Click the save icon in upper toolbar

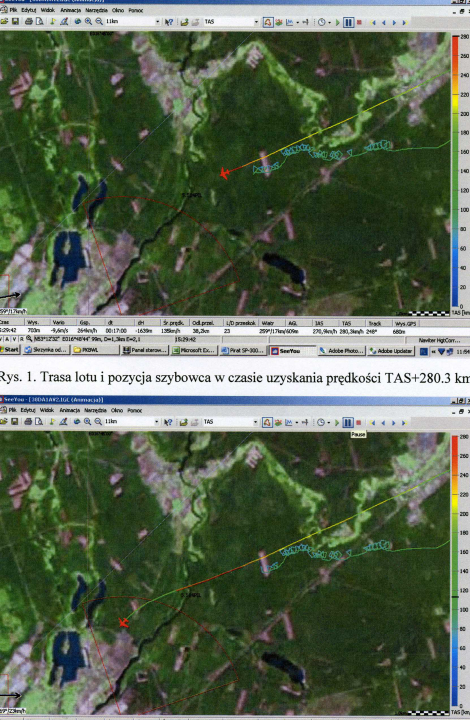(16, 22)
